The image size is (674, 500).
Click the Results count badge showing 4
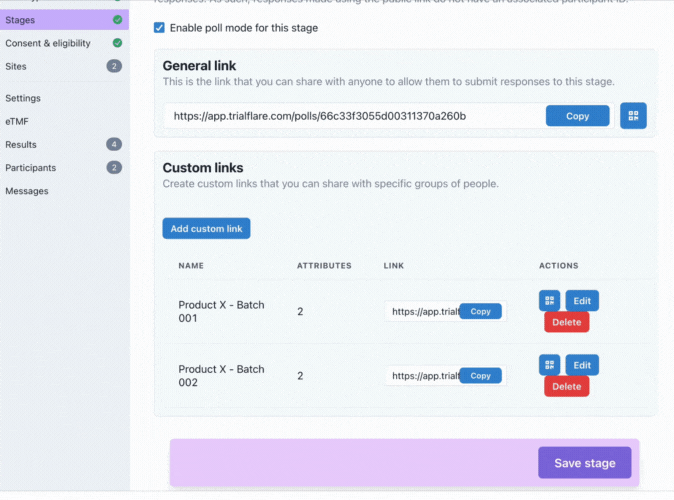tap(114, 145)
